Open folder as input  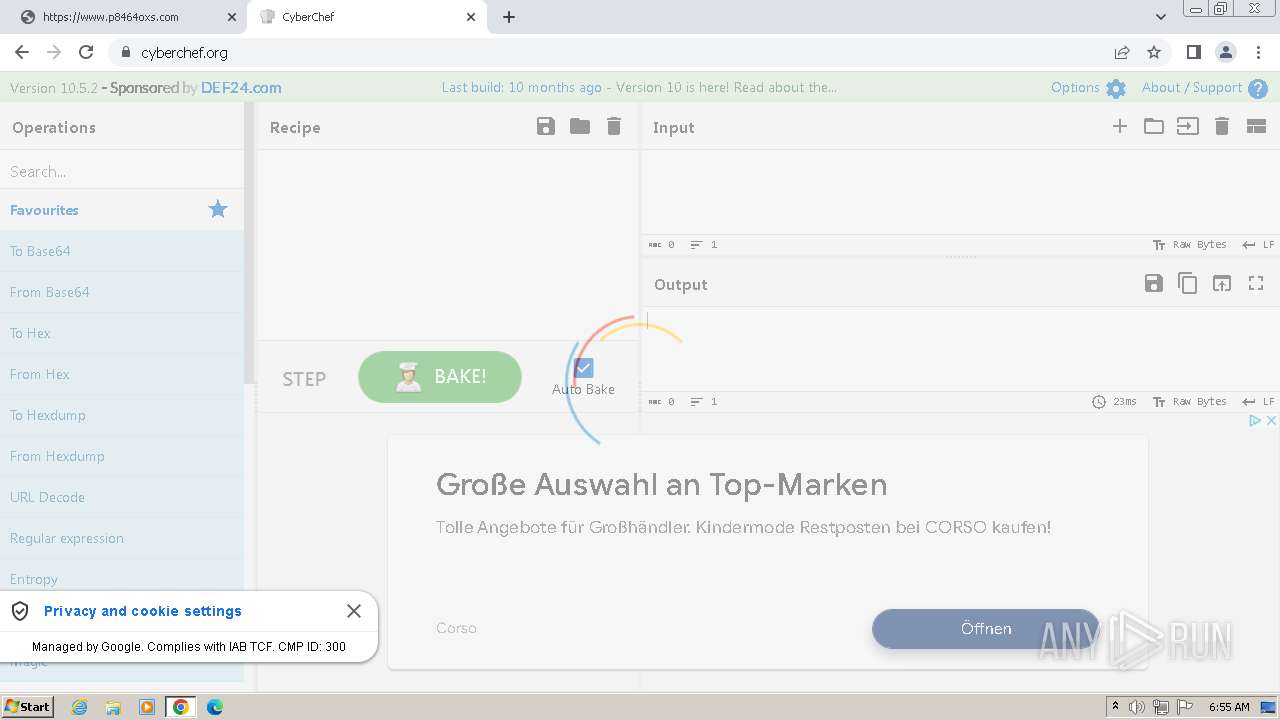[x=1154, y=126]
